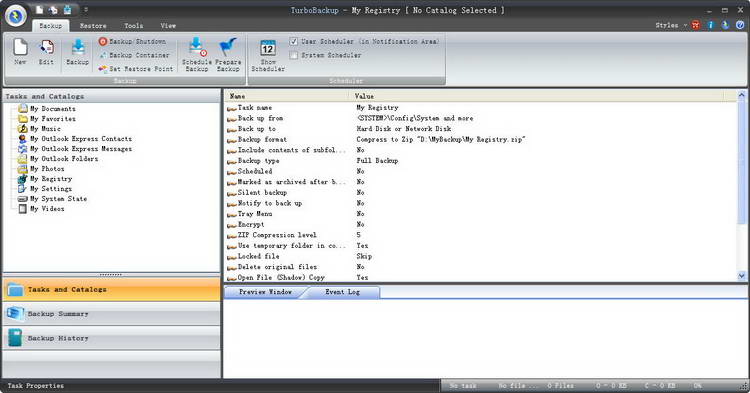The height and width of the screenshot is (393, 750).
Task: Click the quick-access new document icon
Action: pos(40,10)
